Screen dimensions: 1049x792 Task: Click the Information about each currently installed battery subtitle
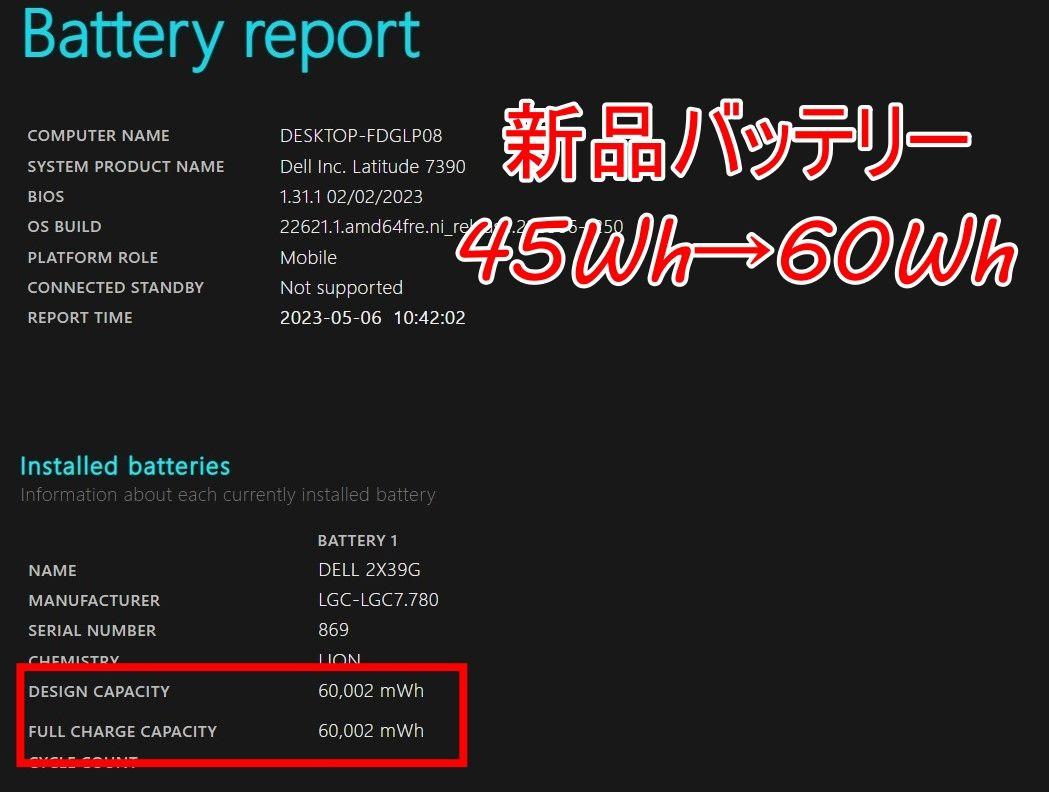coord(228,495)
